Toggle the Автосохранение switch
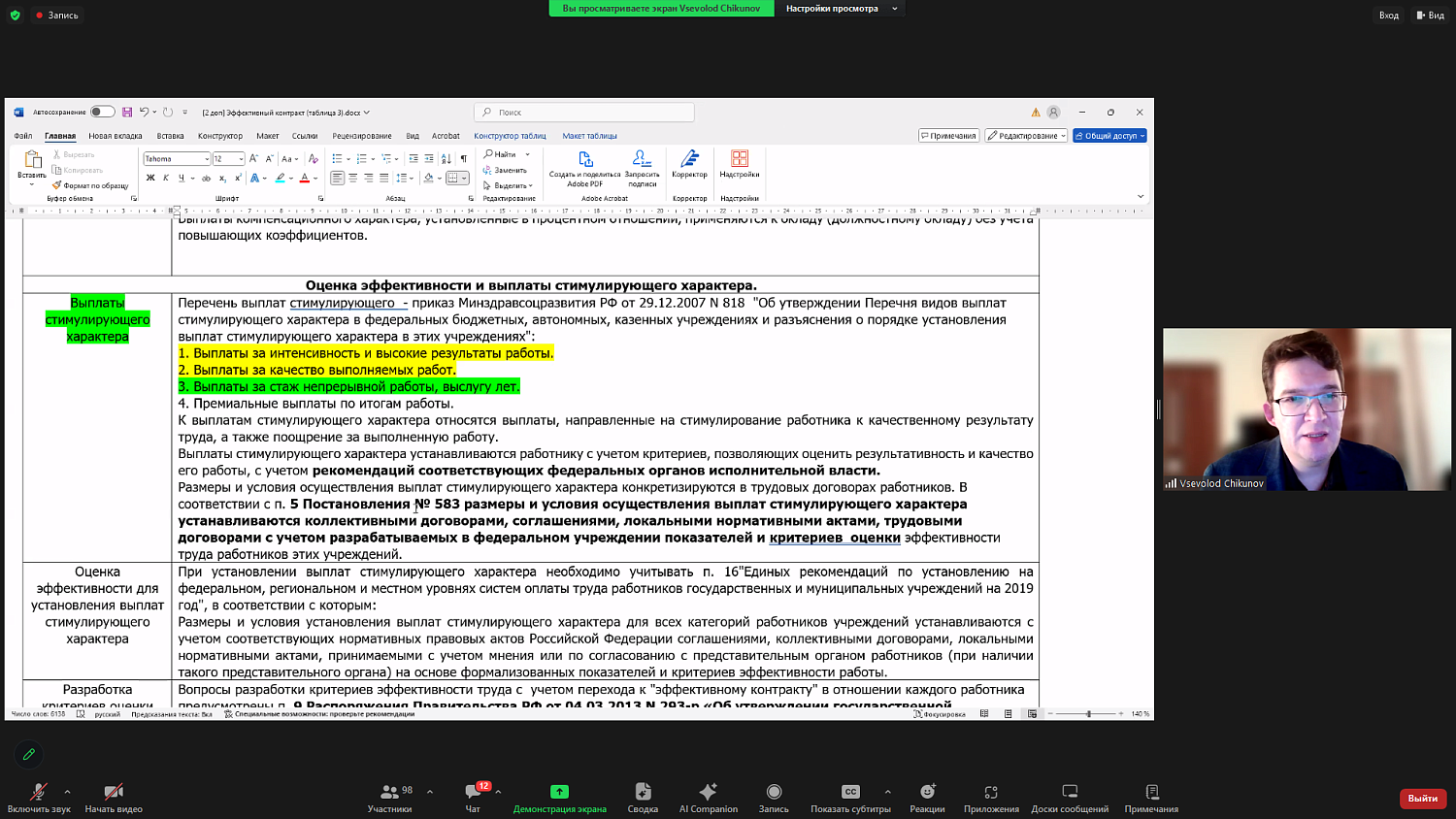The height and width of the screenshot is (819, 1456). click(x=102, y=113)
